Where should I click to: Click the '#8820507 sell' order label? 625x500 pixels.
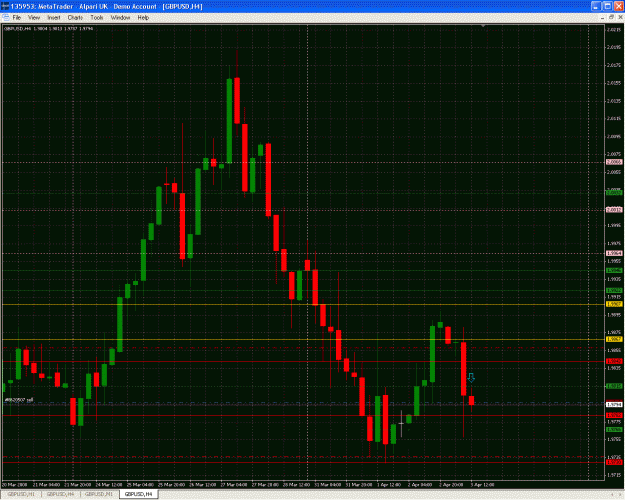(19, 400)
